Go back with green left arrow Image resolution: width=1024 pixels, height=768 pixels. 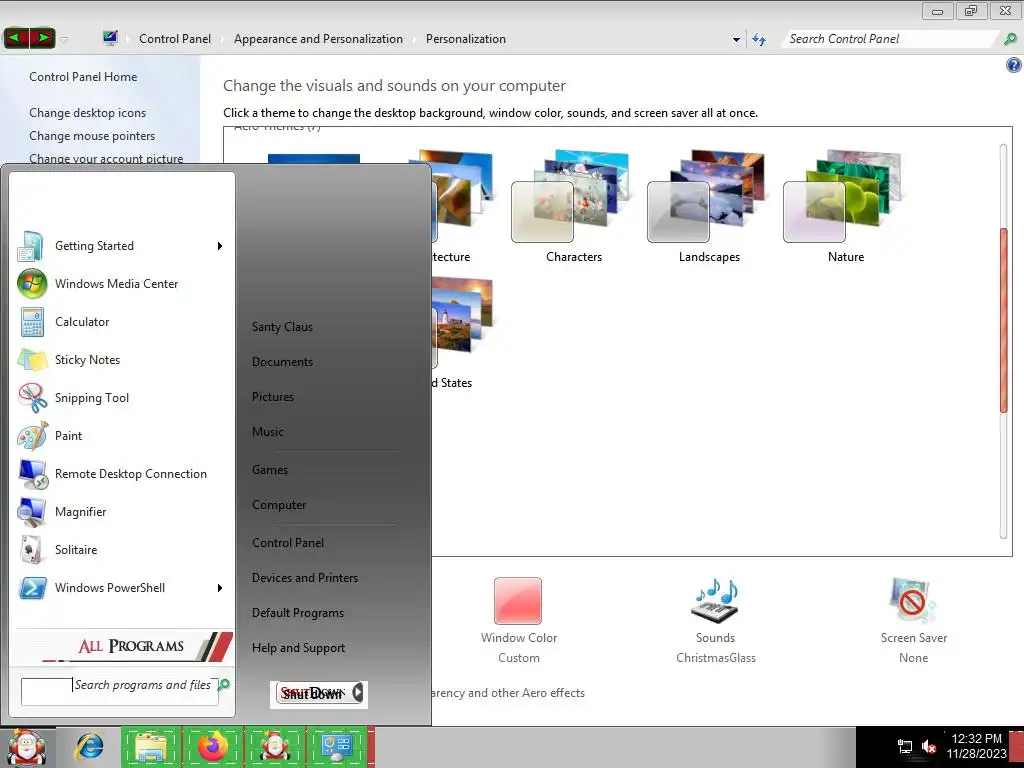pyautogui.click(x=16, y=38)
